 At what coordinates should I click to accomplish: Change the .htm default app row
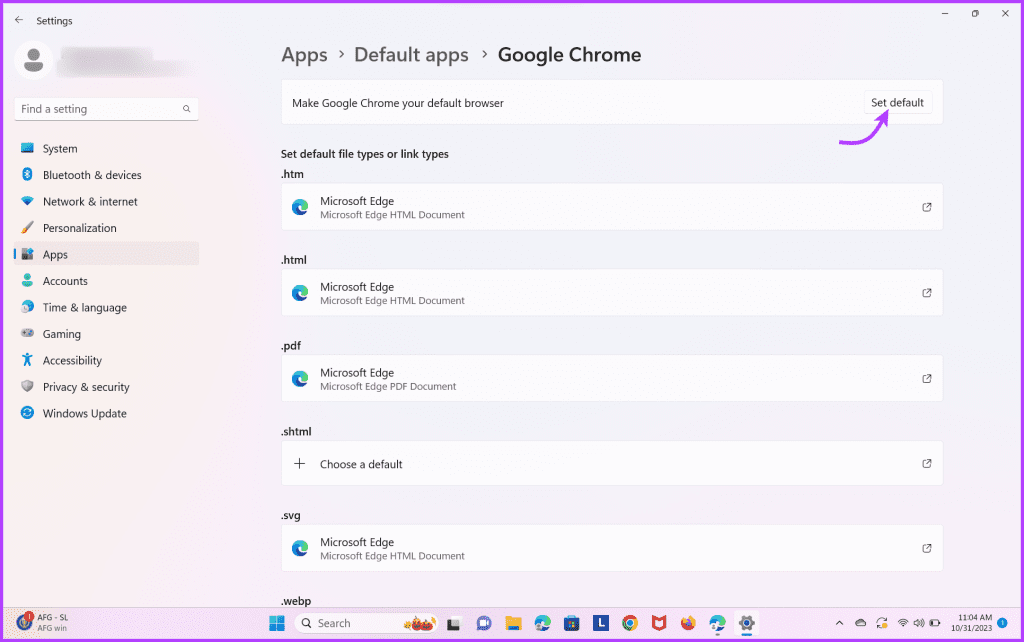click(x=612, y=207)
